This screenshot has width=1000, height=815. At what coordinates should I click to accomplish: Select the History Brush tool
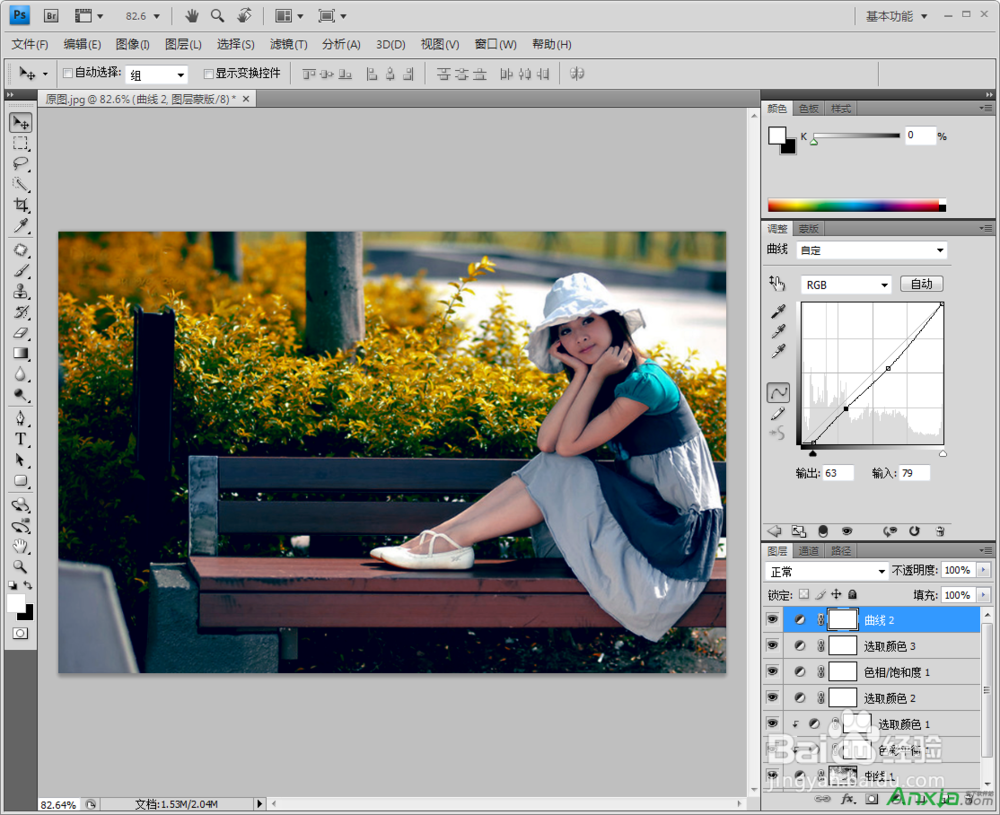coord(20,312)
